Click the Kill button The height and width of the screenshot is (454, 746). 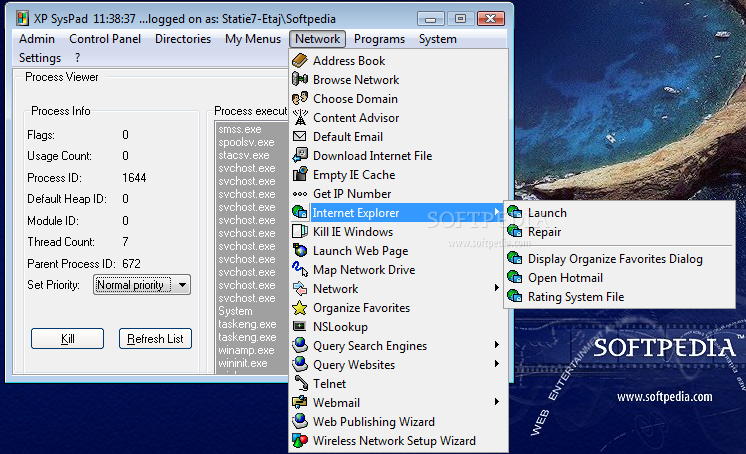68,338
